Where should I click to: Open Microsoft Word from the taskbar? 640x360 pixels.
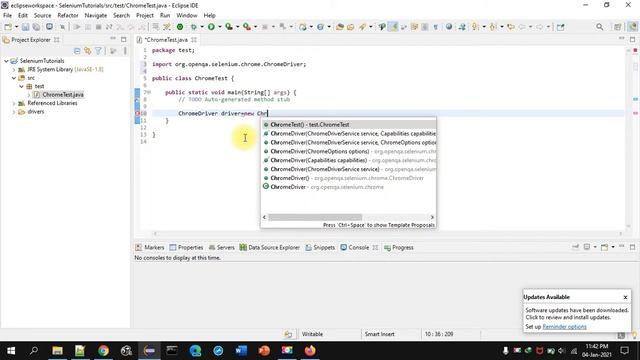[241, 351]
